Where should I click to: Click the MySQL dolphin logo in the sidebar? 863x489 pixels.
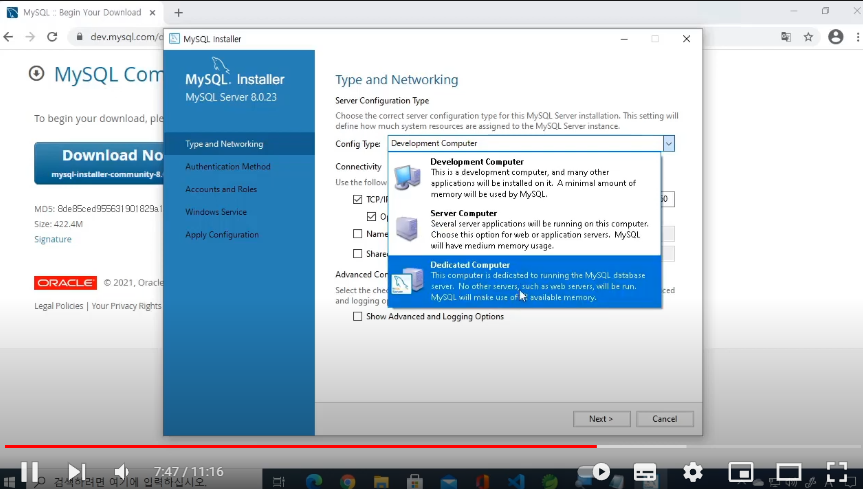point(221,64)
